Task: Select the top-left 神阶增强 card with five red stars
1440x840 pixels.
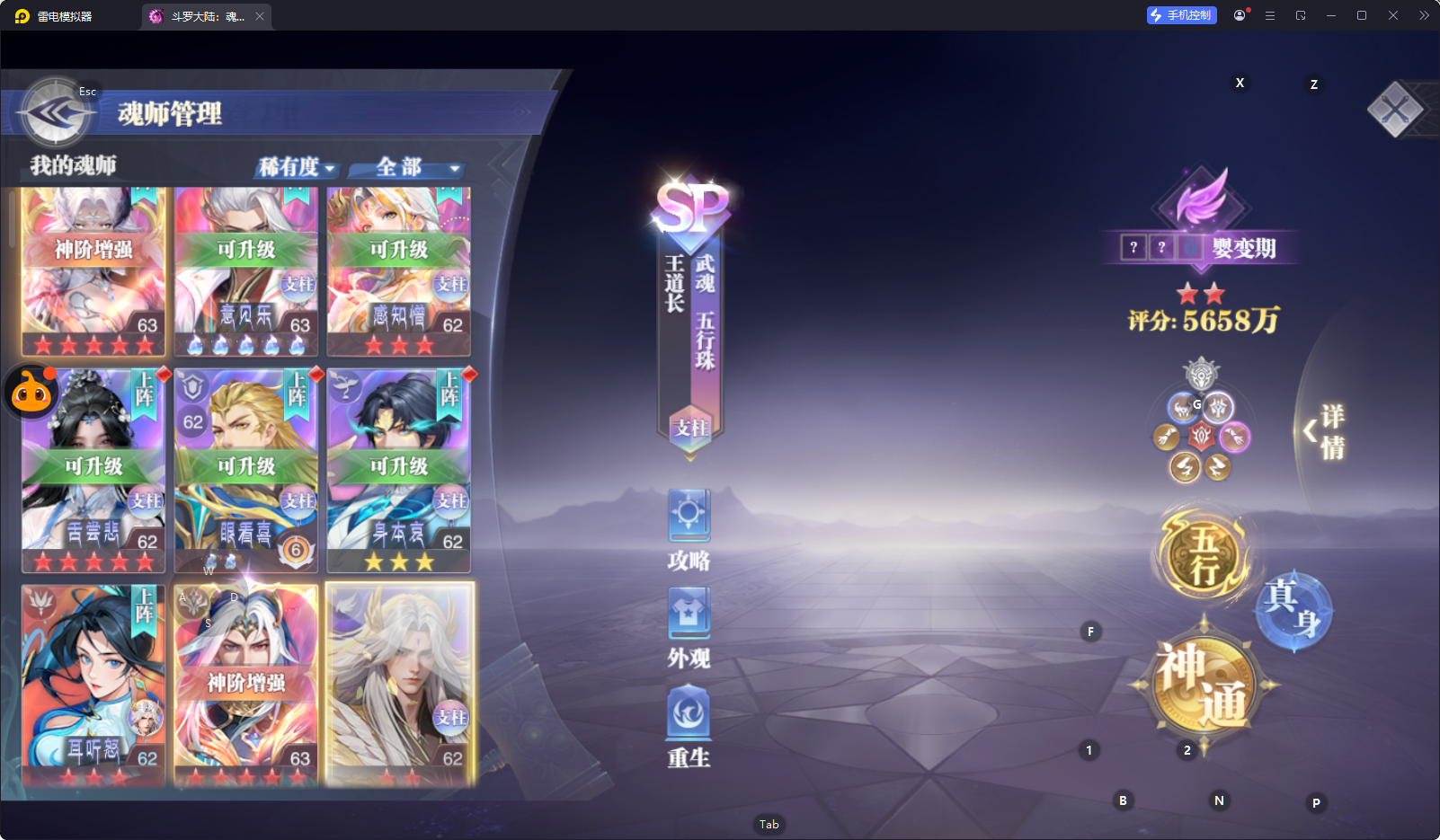Action: 93,272
